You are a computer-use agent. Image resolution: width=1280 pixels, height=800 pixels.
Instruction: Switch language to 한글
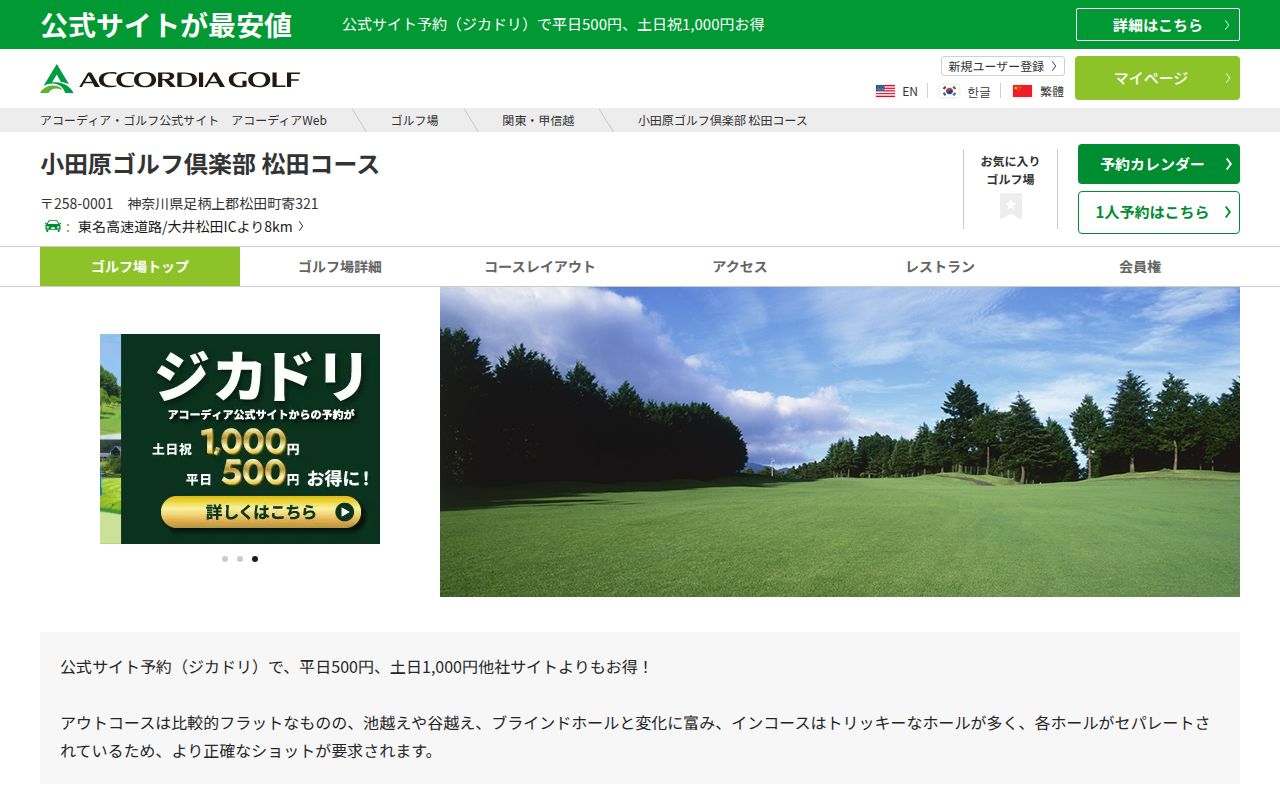click(x=979, y=91)
